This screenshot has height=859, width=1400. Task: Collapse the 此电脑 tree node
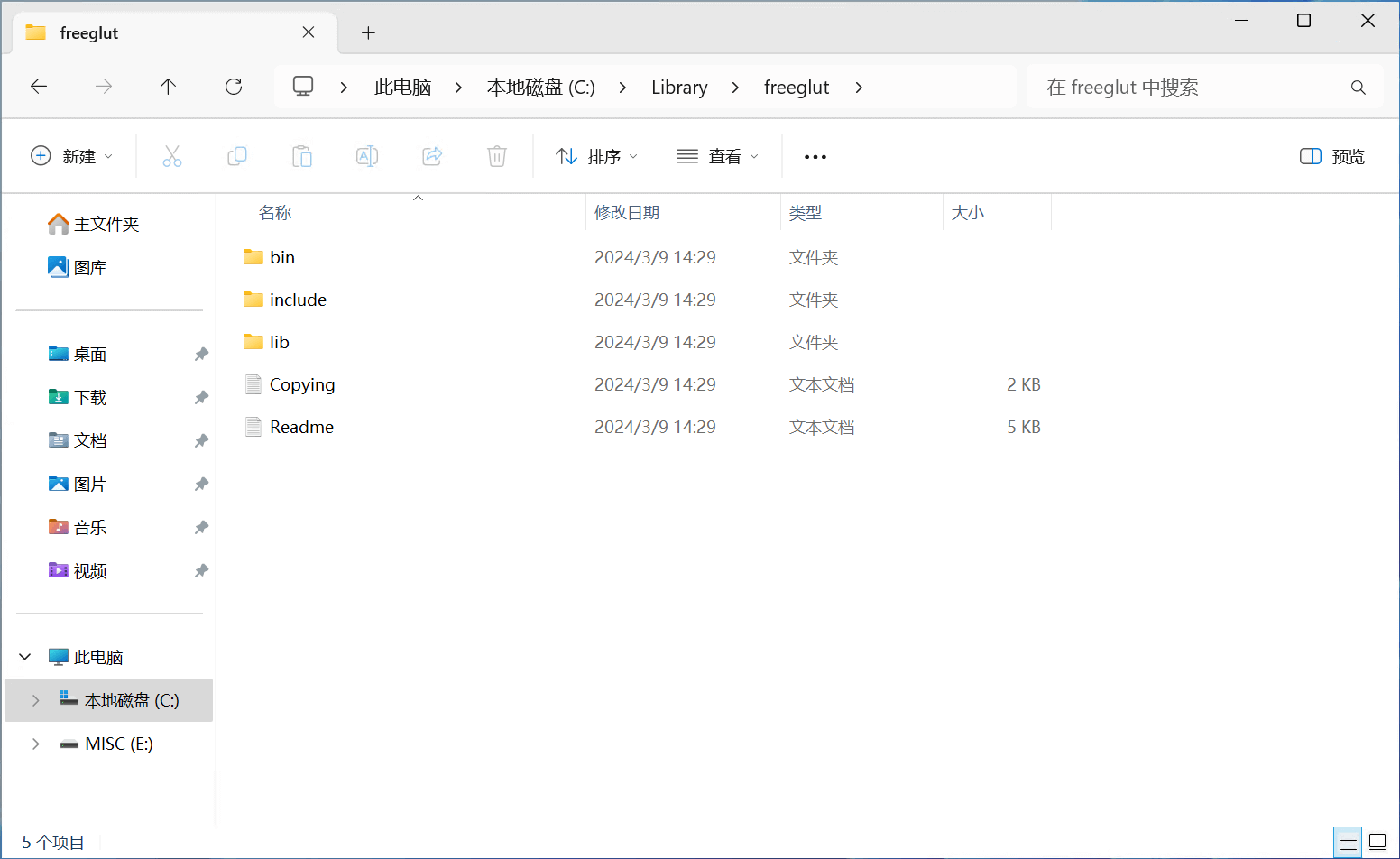(x=25, y=657)
